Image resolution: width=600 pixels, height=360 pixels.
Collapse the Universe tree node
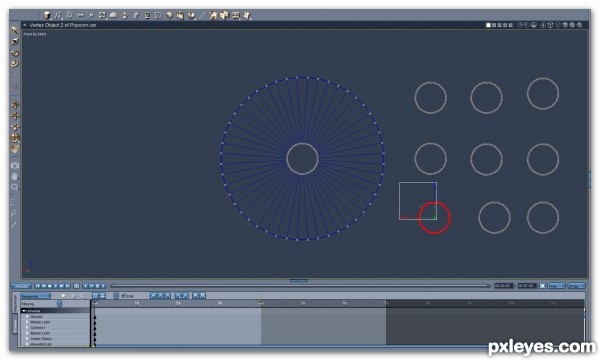point(24,311)
